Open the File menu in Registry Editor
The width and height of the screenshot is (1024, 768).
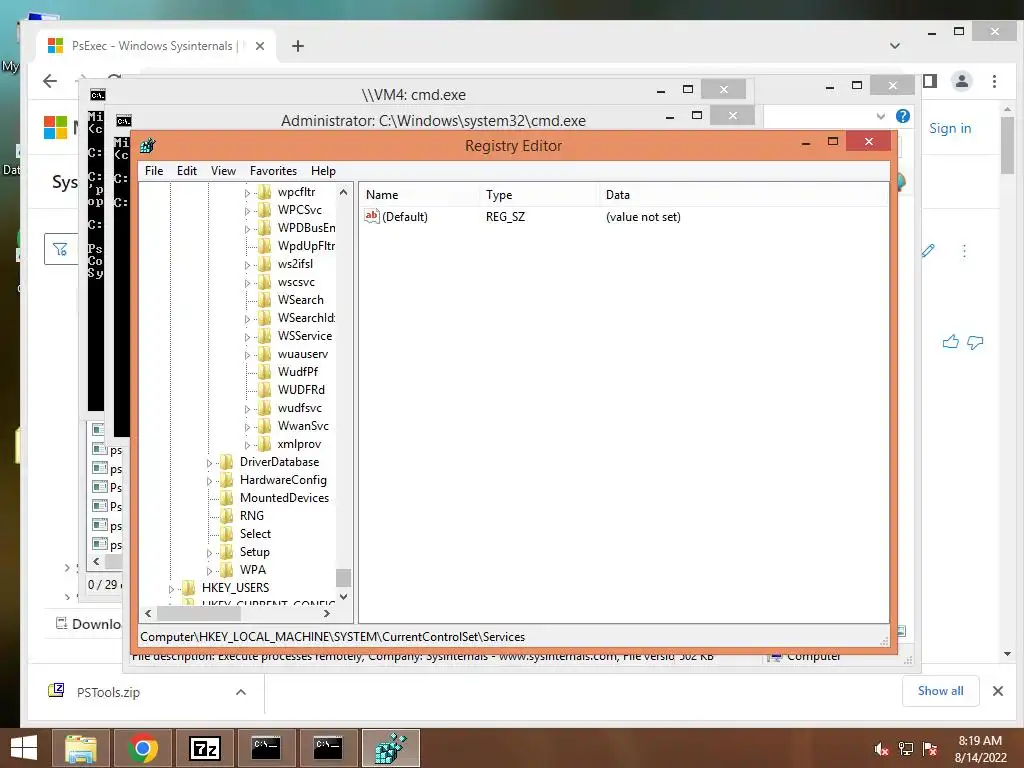click(154, 170)
